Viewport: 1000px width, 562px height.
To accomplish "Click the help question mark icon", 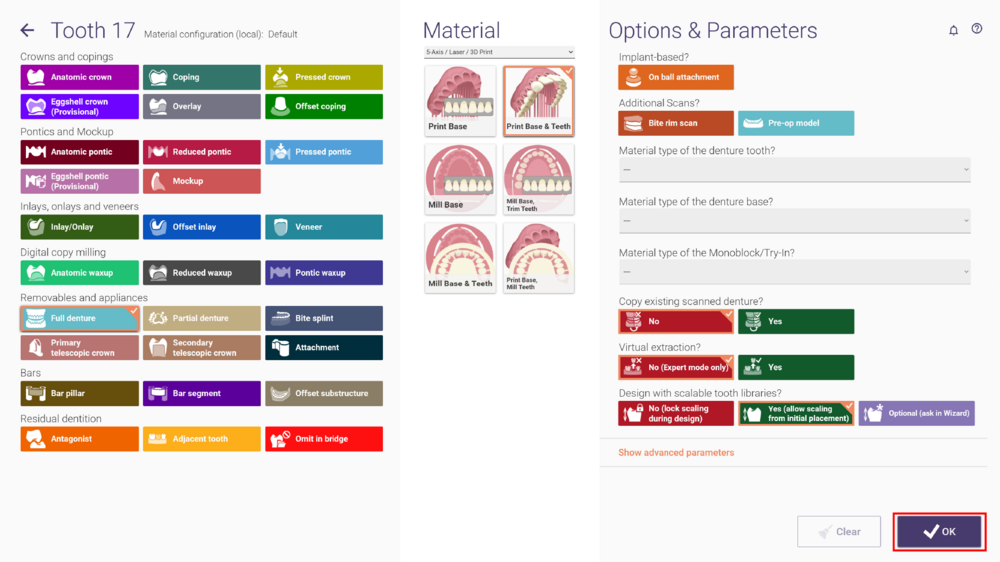I will 976,29.
